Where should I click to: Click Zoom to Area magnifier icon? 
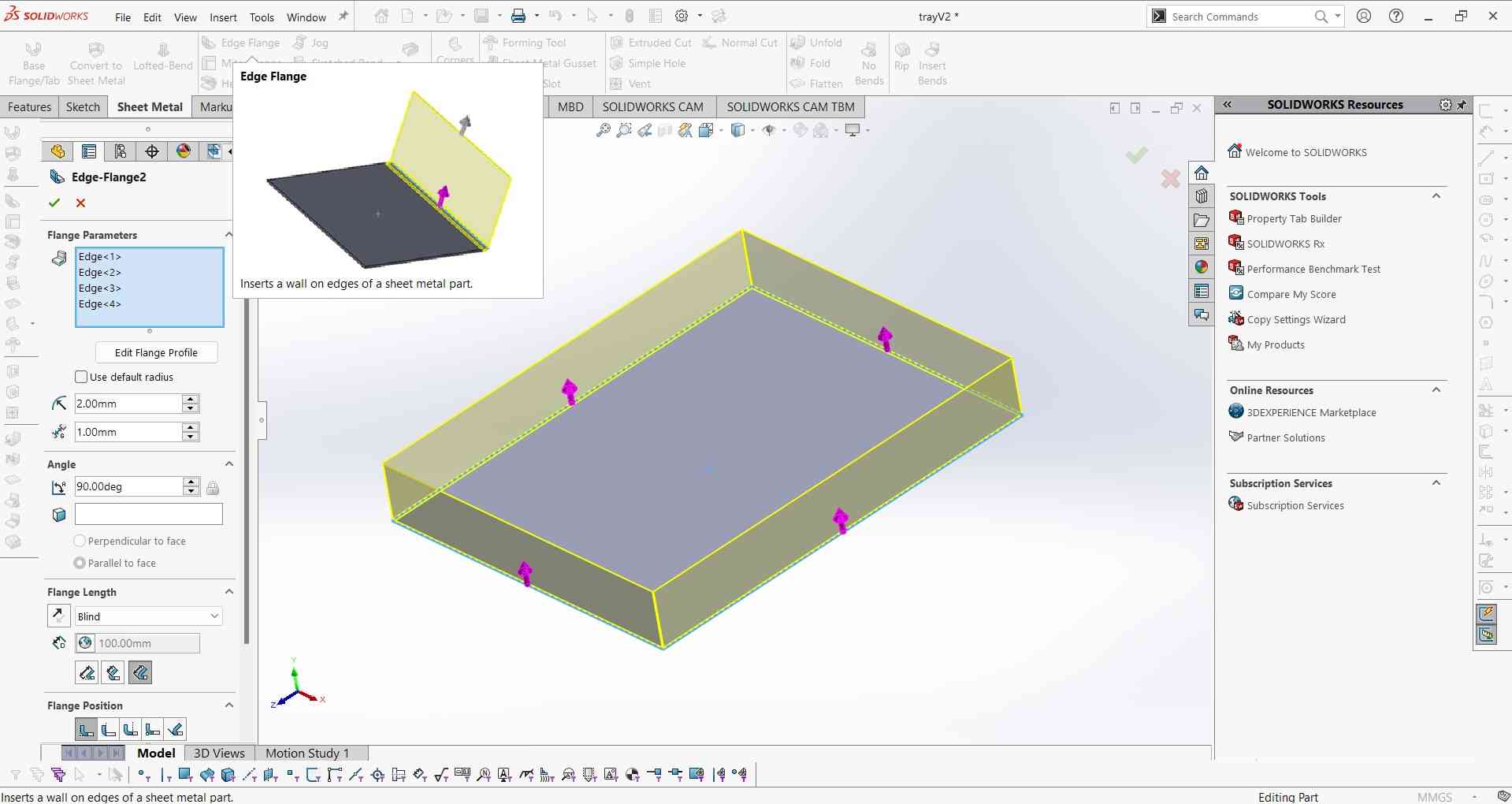(x=624, y=130)
